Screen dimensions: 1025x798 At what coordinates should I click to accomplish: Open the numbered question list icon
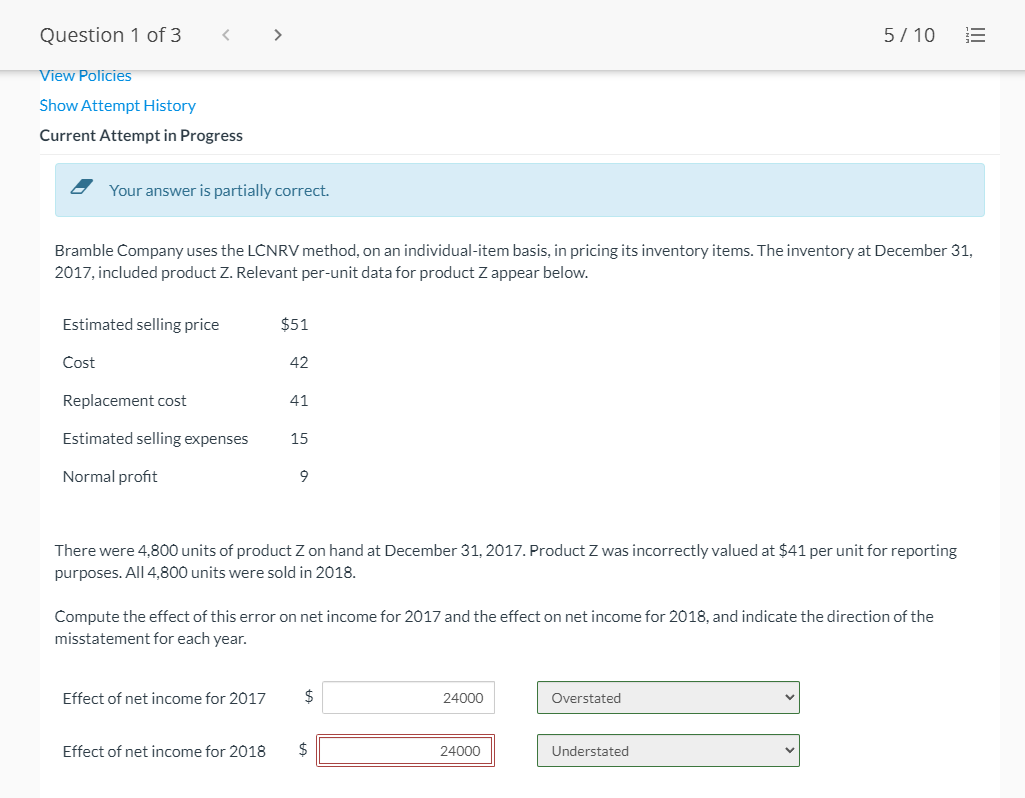pyautogui.click(x=976, y=34)
